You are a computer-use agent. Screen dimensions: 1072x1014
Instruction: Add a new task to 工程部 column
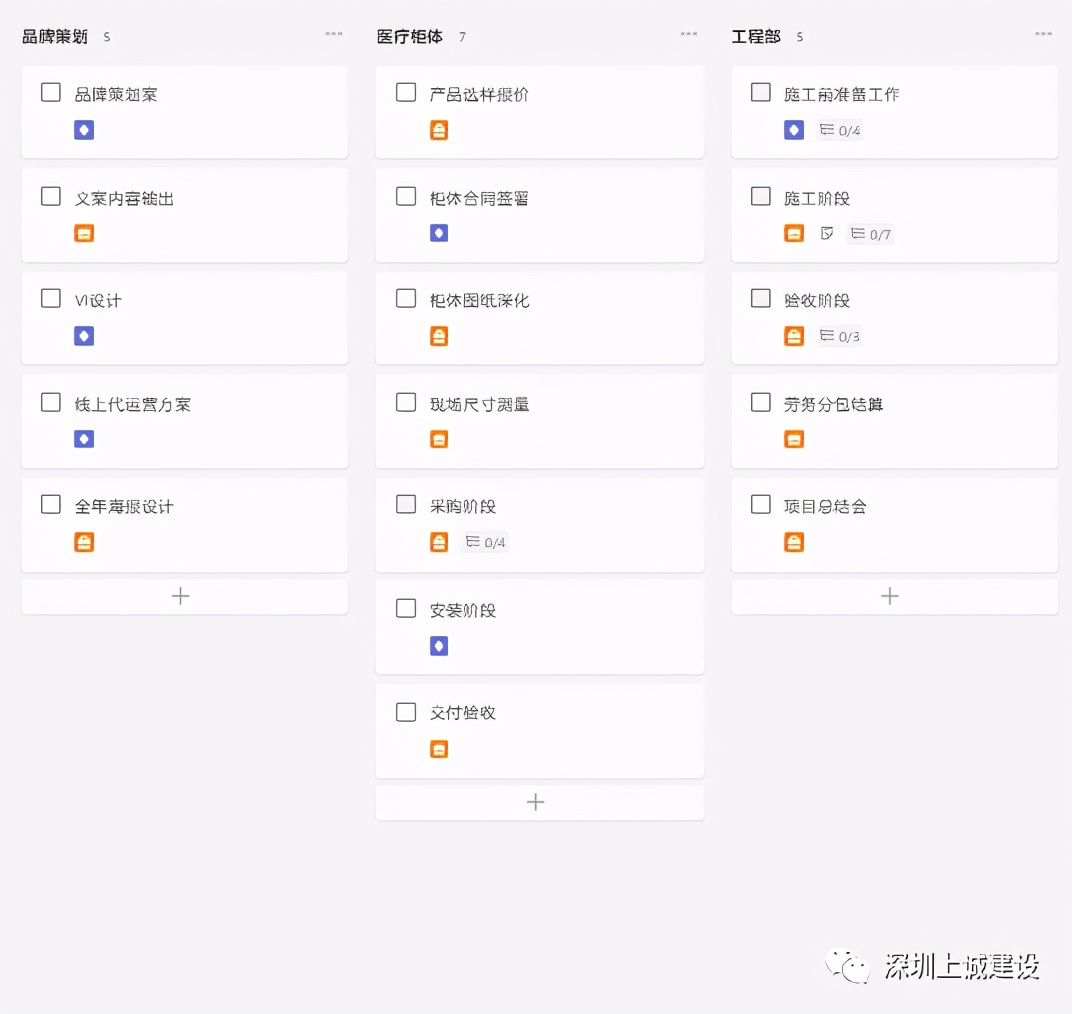click(890, 596)
